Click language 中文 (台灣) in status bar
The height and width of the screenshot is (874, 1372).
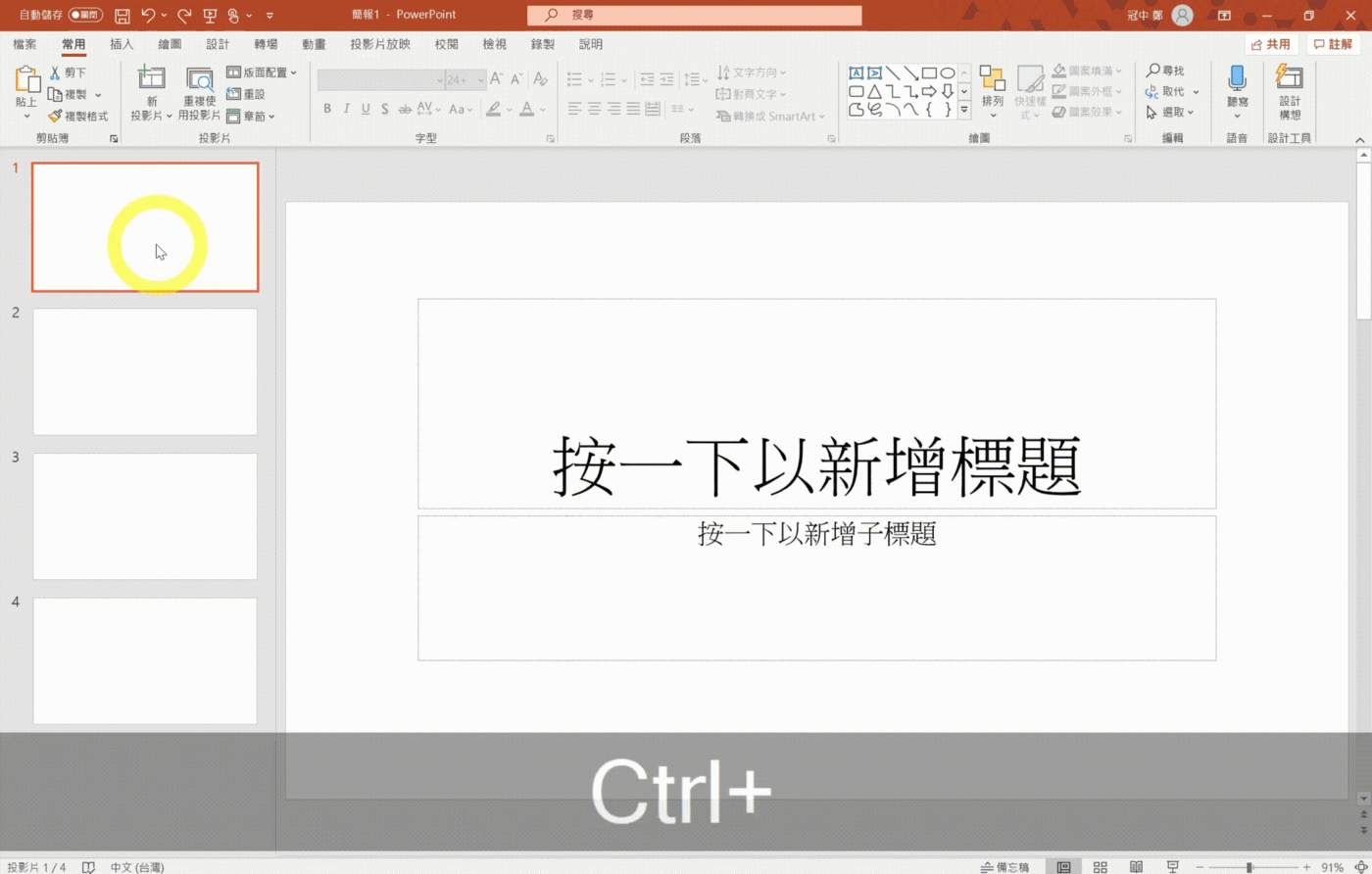click(x=137, y=867)
